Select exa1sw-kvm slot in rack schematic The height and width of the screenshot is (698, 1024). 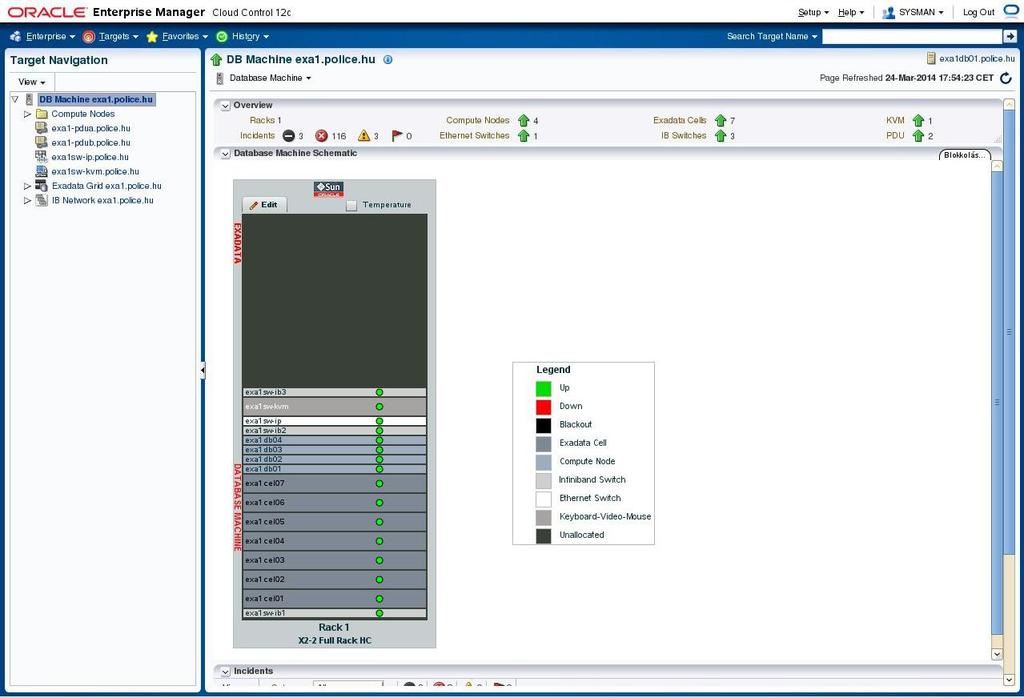point(334,407)
